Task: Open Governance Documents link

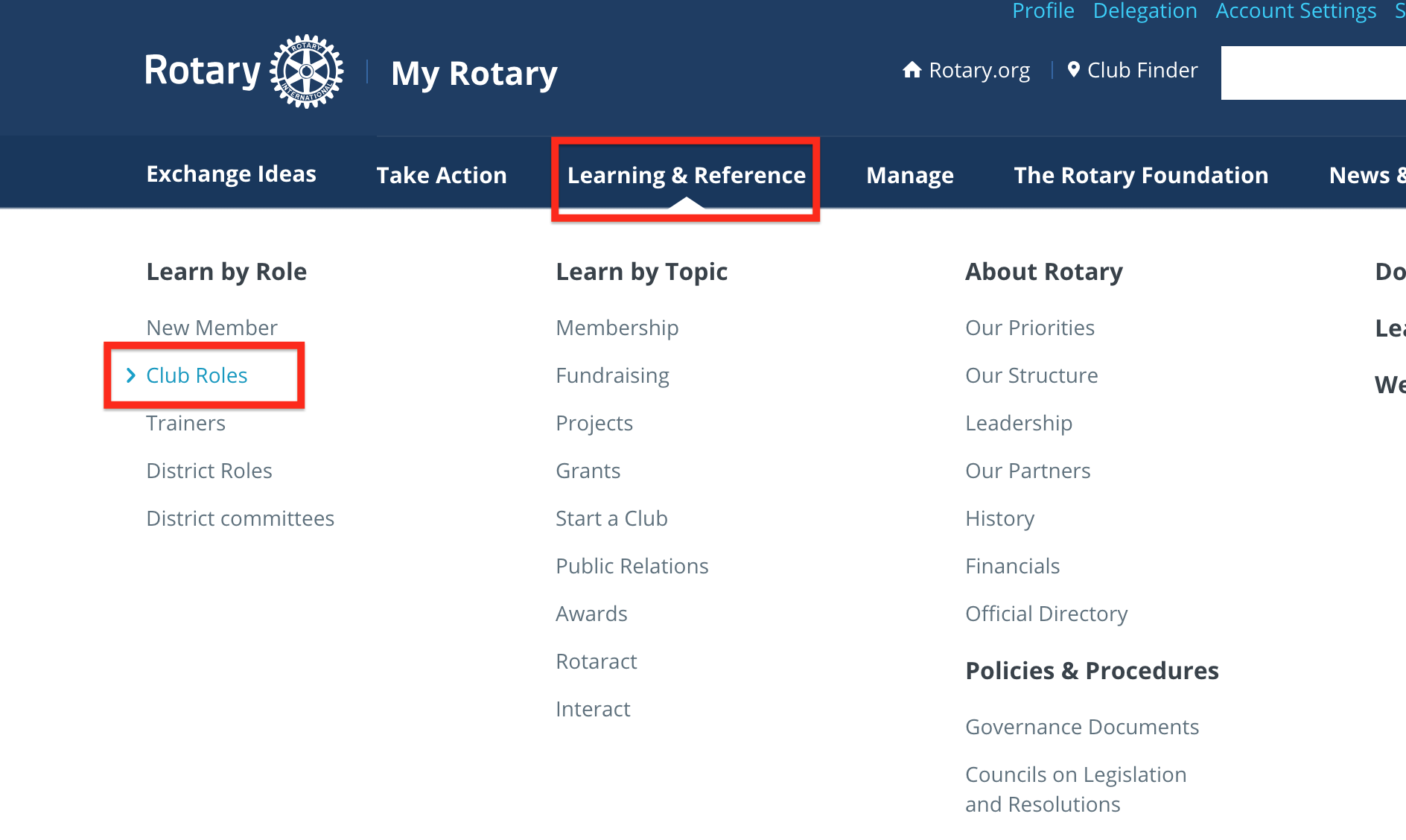Action: (x=1081, y=727)
